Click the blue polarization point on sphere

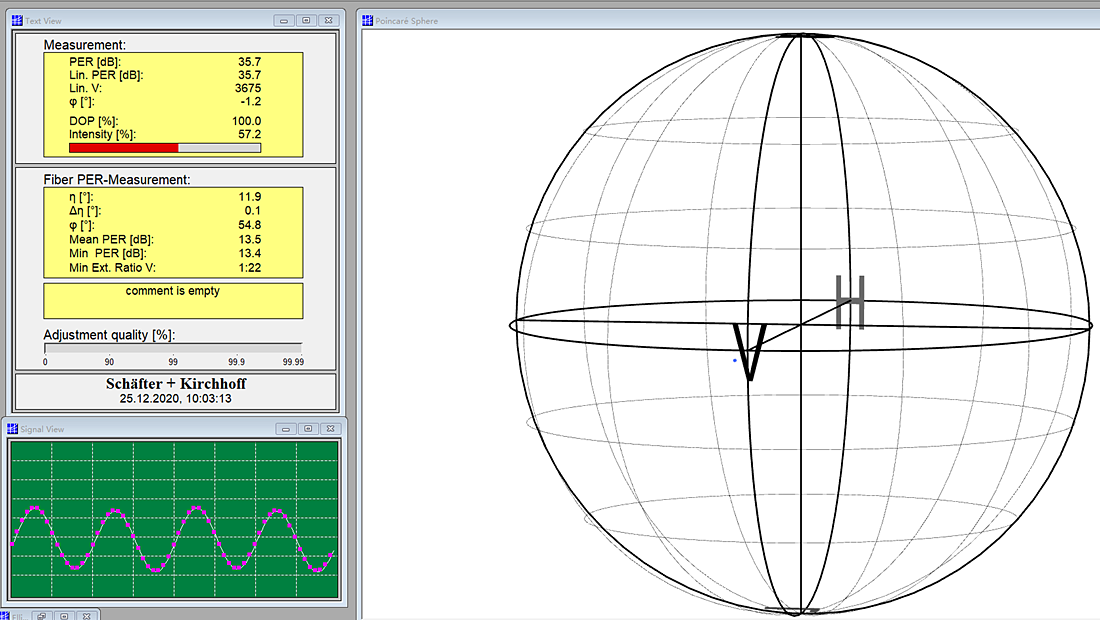pyautogui.click(x=735, y=361)
